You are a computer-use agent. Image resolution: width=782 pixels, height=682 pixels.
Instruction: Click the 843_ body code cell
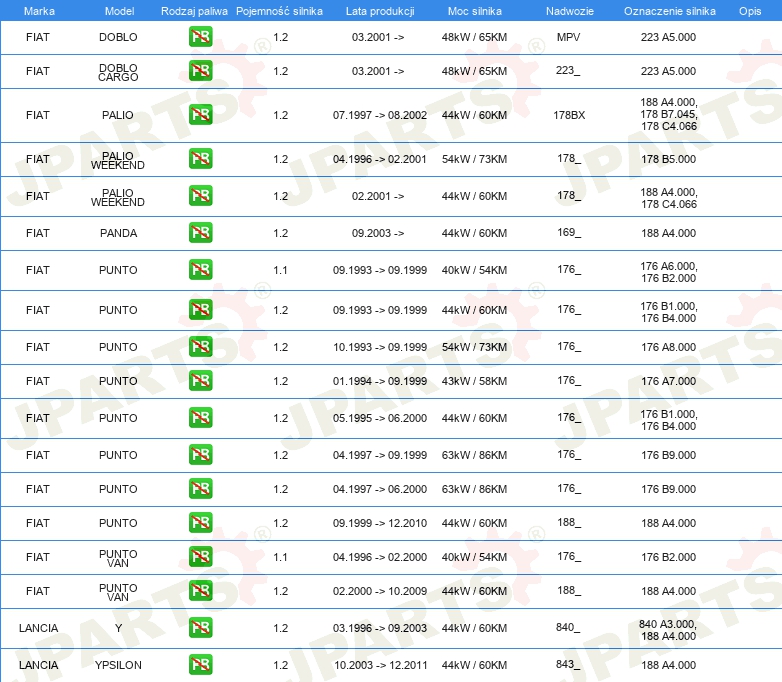[568, 664]
